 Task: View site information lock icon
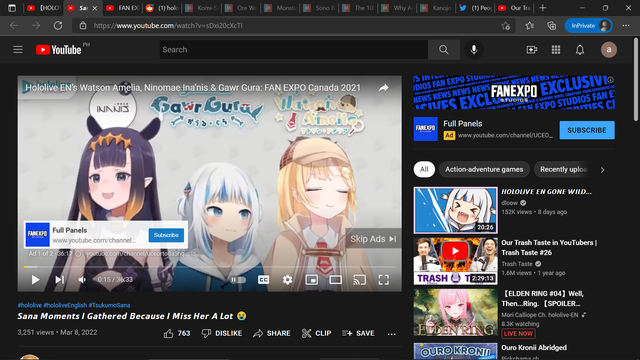[x=83, y=26]
